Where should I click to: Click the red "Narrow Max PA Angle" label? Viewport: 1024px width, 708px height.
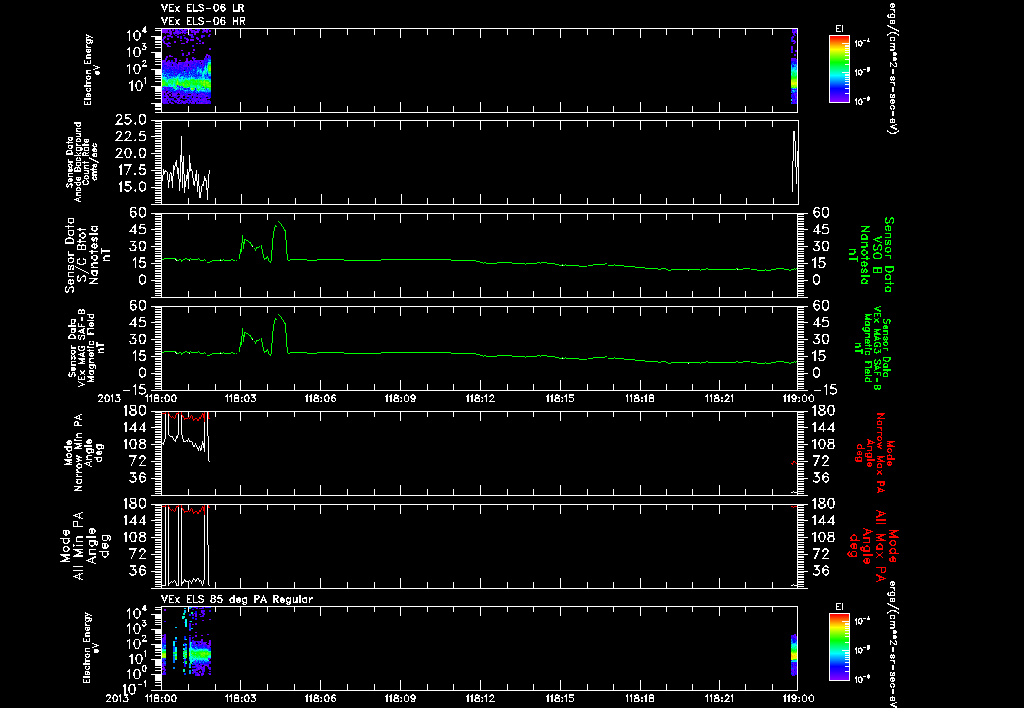tap(874, 453)
